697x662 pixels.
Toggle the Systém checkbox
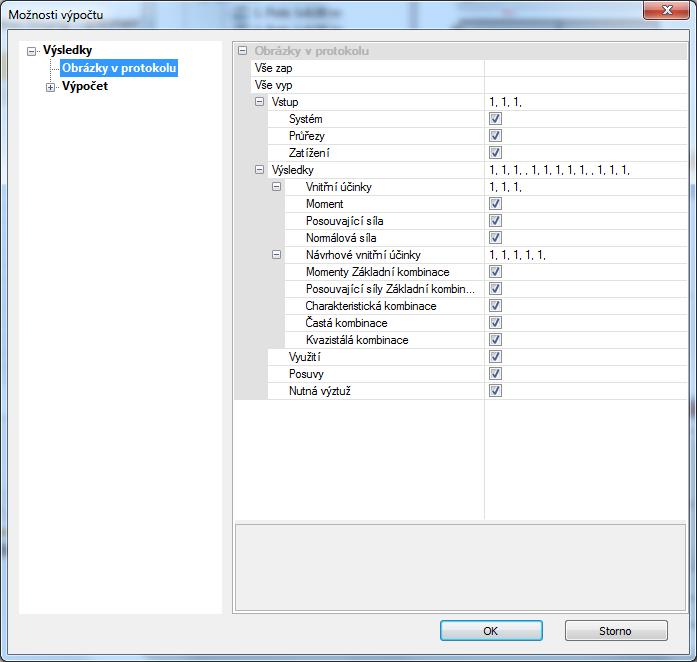click(495, 119)
